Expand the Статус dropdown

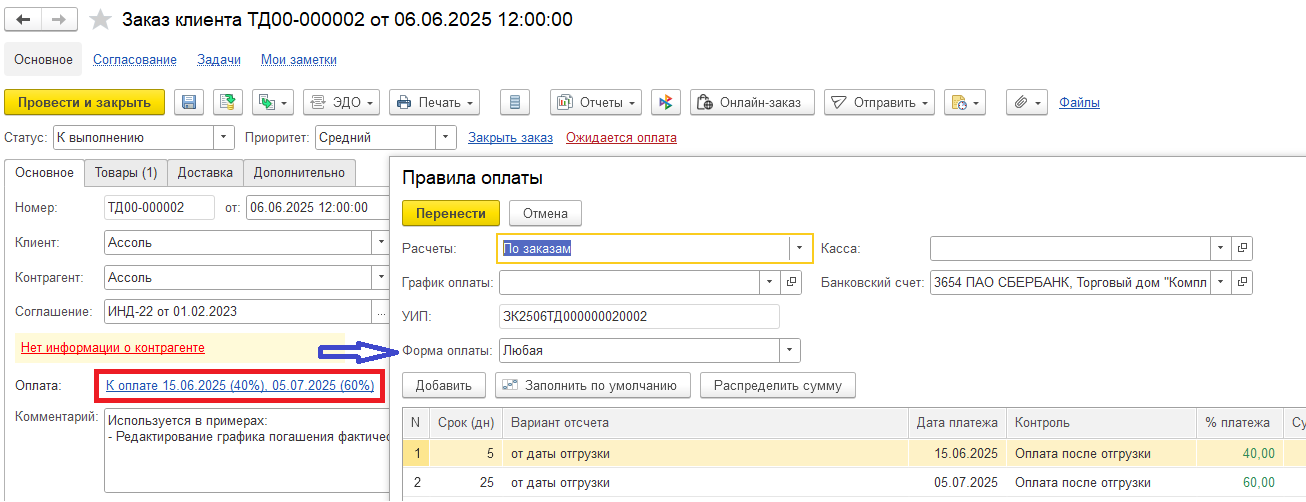(x=223, y=138)
